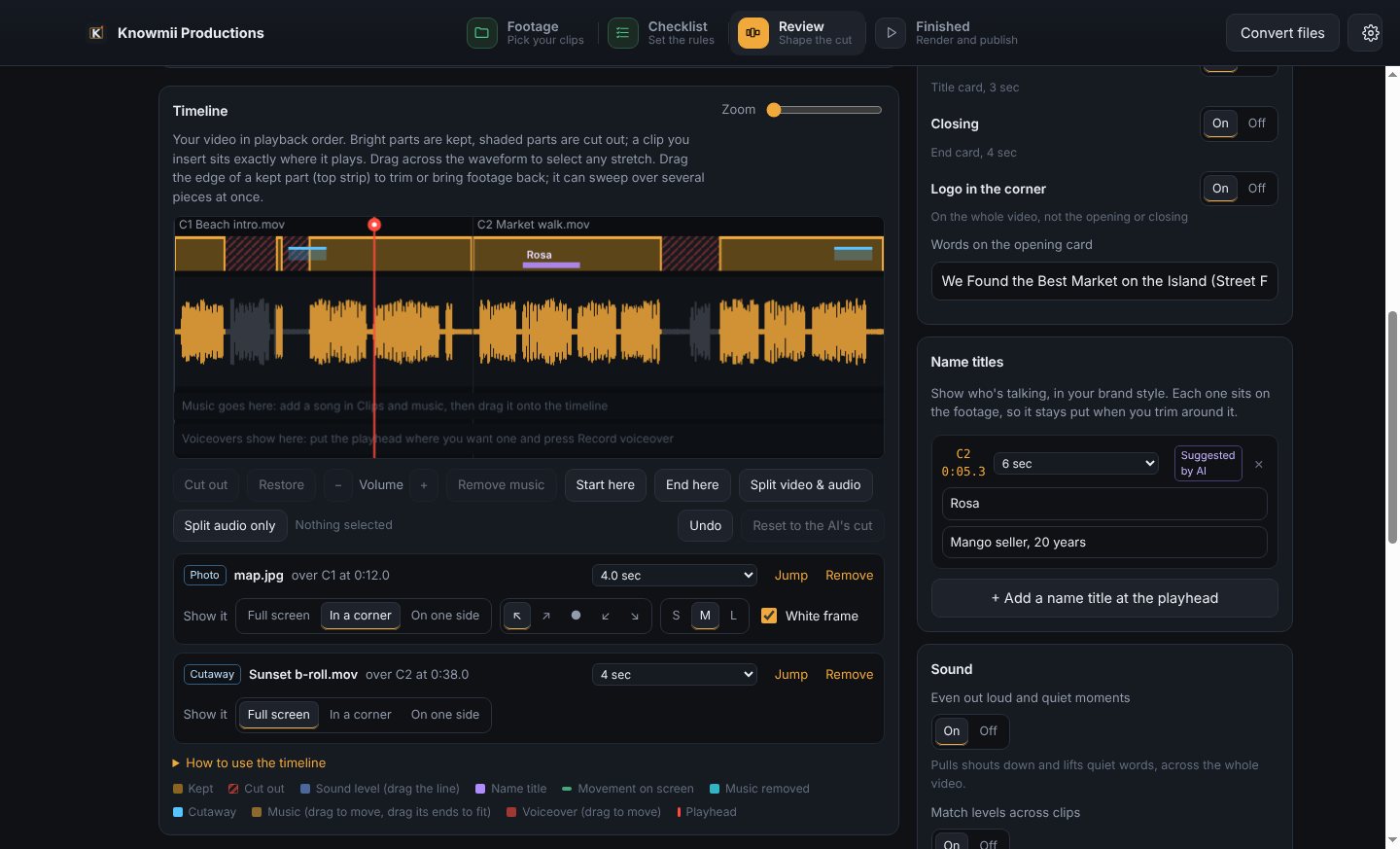Place the map.jpg photo in the top-left corner
Viewport: 1400px width, 849px height.
coord(517,616)
